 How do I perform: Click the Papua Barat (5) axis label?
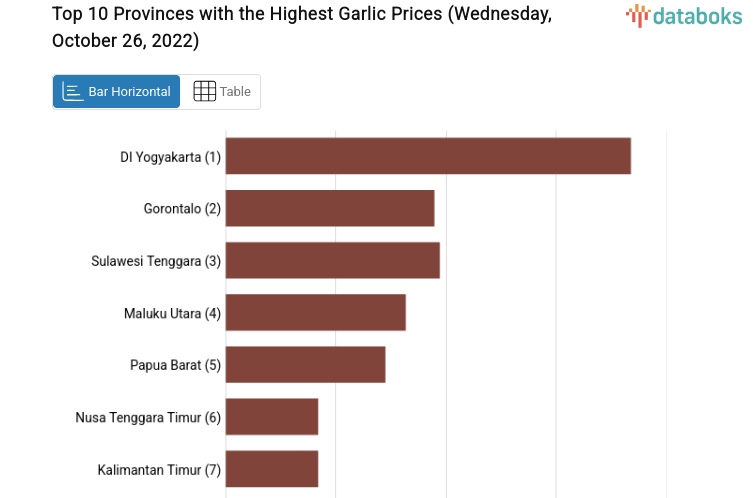point(175,365)
